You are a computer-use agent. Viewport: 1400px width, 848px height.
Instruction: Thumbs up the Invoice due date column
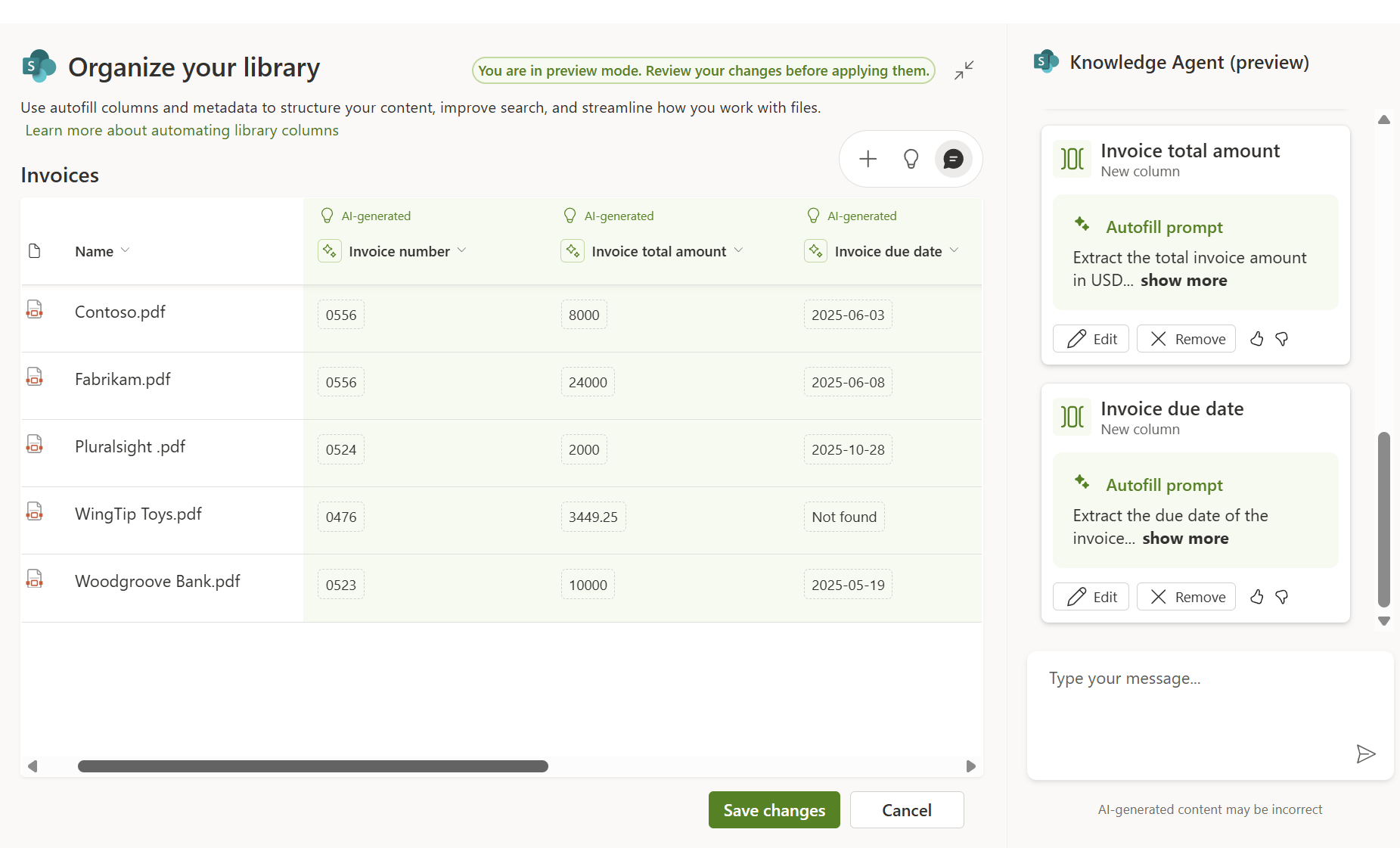1257,597
